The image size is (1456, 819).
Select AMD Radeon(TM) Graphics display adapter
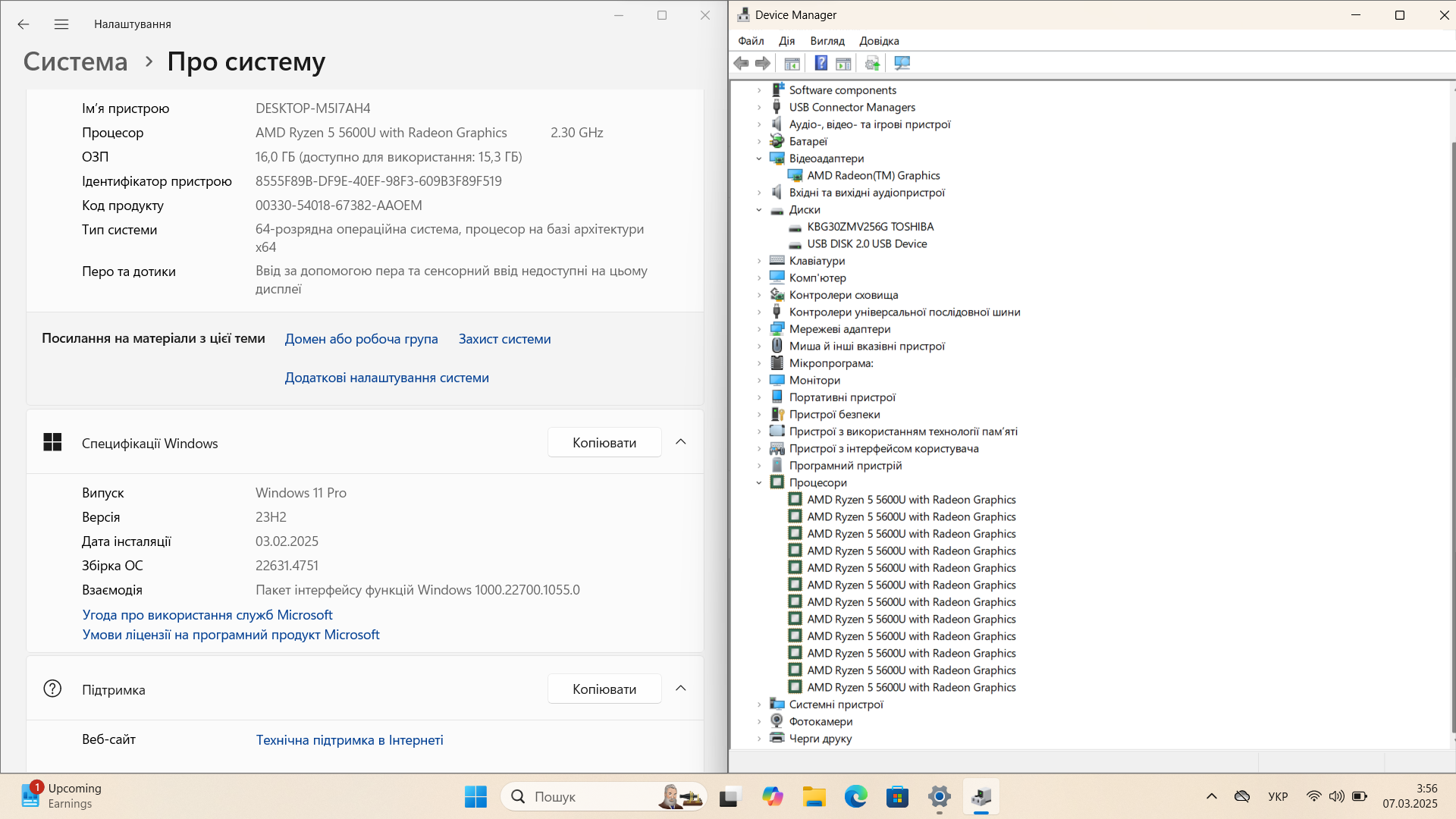coord(874,175)
